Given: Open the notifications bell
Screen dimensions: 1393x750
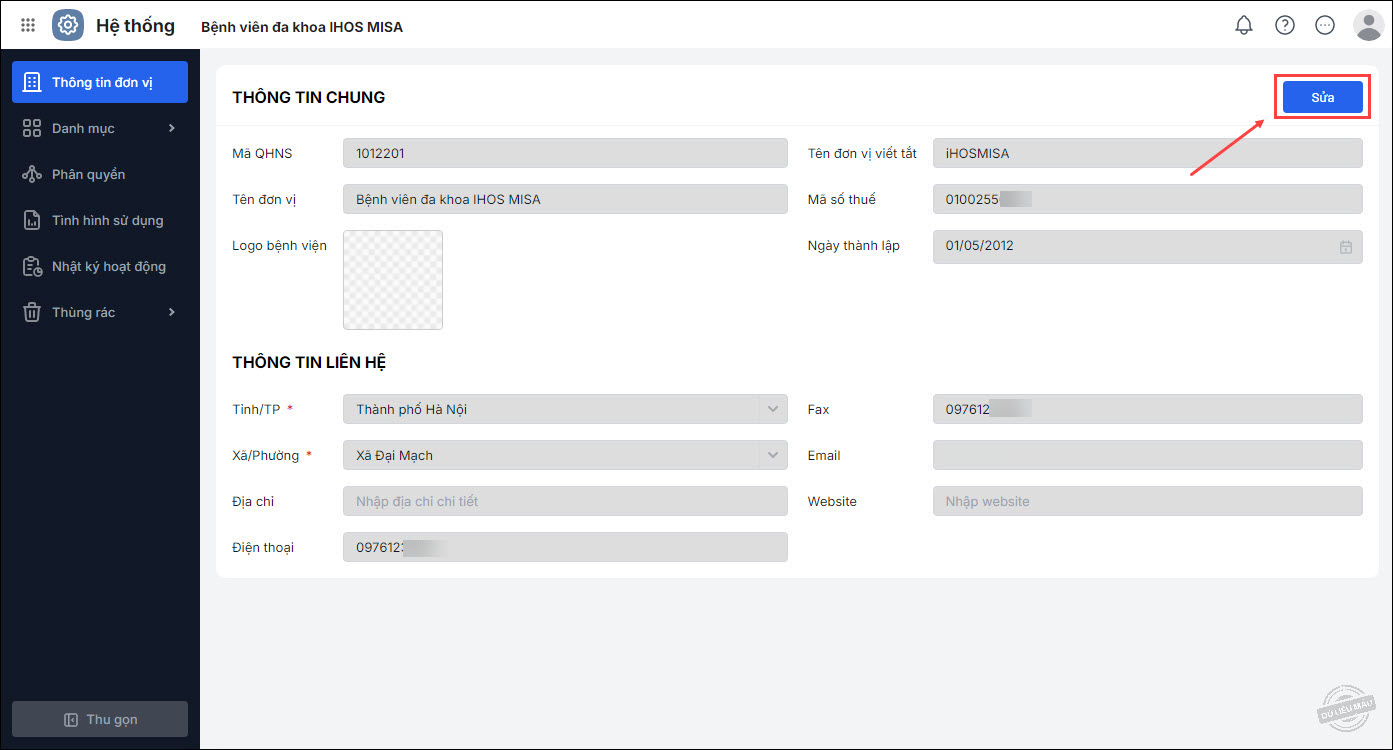Looking at the screenshot, I should tap(1244, 25).
